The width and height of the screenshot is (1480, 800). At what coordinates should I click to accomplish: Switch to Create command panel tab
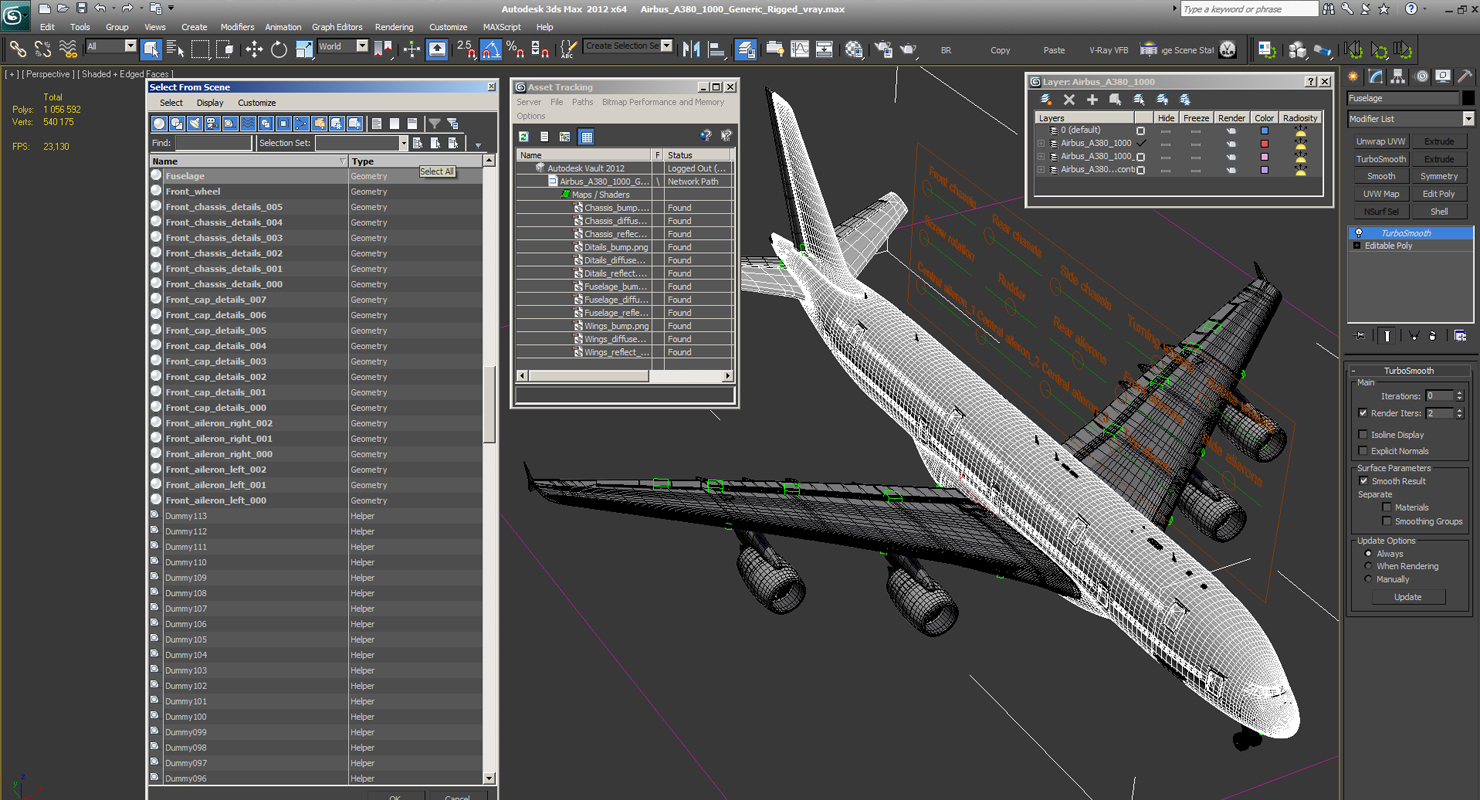point(1354,76)
